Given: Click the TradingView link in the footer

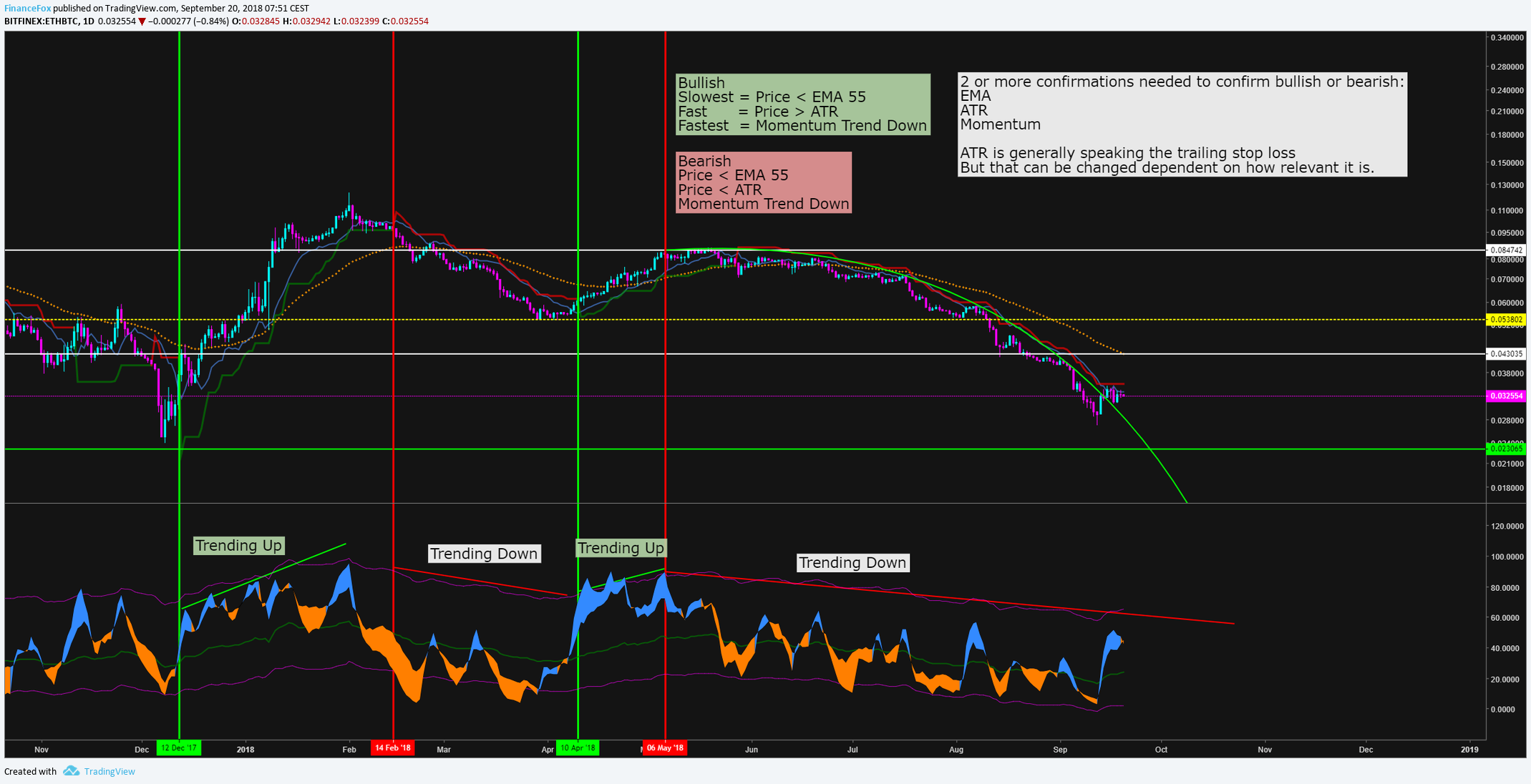Looking at the screenshot, I should pyautogui.click(x=110, y=771).
